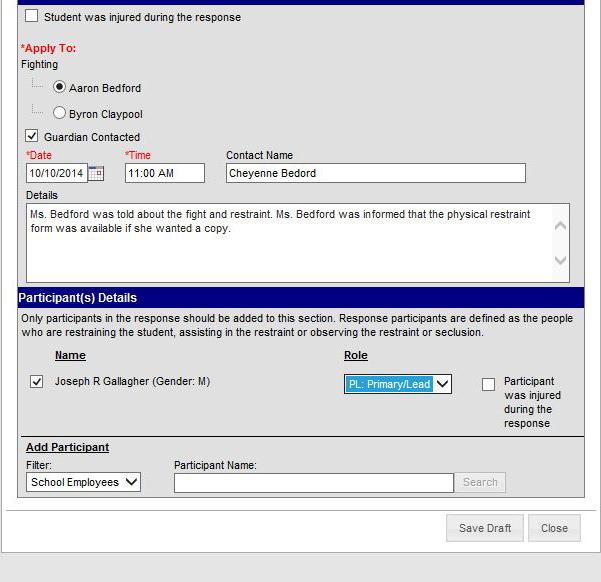This screenshot has width=601, height=582.
Task: Click the Search participant button
Action: click(480, 482)
